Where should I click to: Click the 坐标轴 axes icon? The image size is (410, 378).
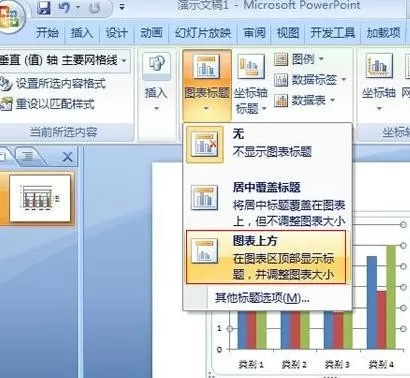(379, 65)
